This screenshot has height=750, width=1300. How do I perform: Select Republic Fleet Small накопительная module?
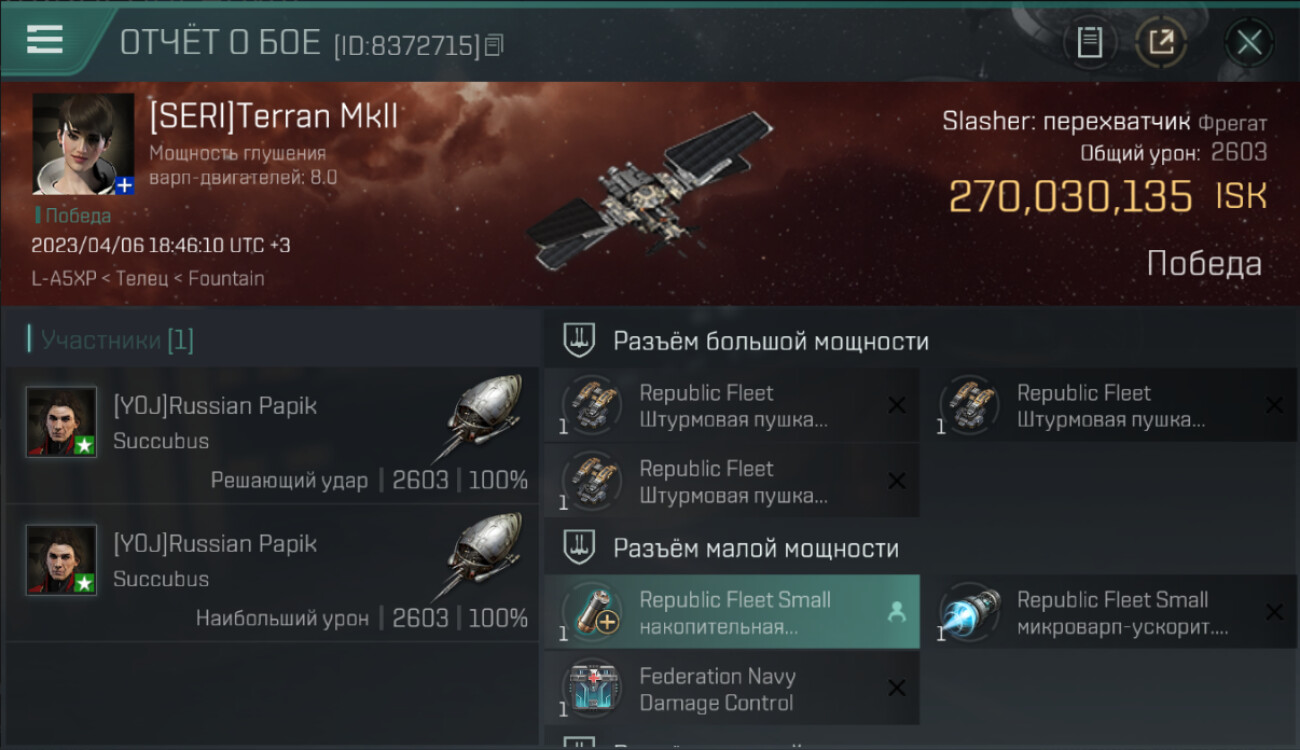[732, 613]
